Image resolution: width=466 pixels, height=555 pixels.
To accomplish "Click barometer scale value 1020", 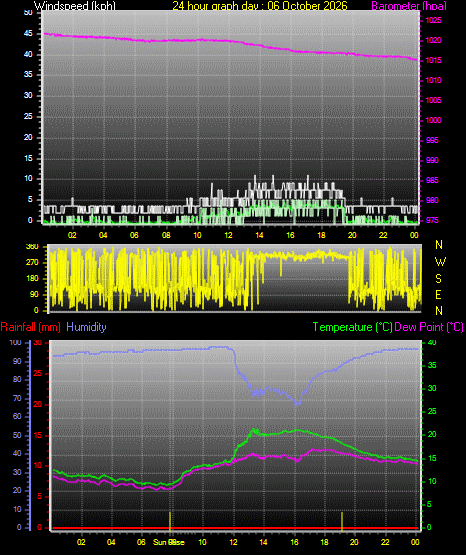I will (x=433, y=40).
